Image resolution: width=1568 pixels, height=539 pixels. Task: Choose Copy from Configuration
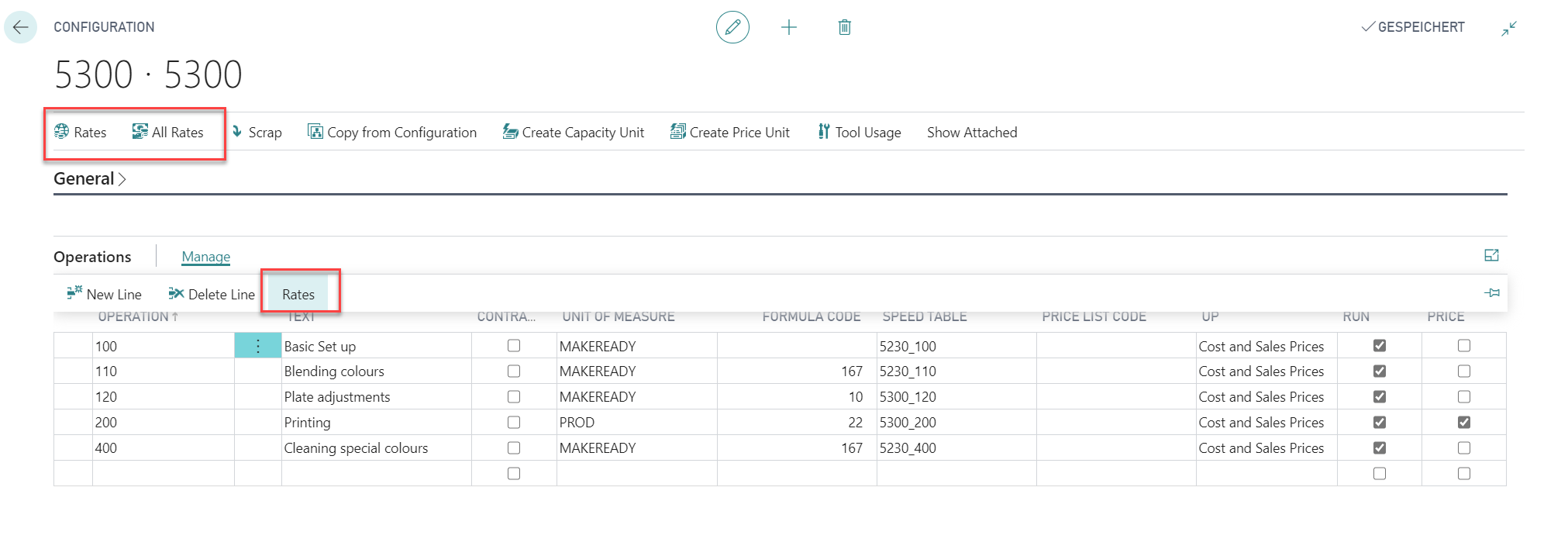pos(392,133)
